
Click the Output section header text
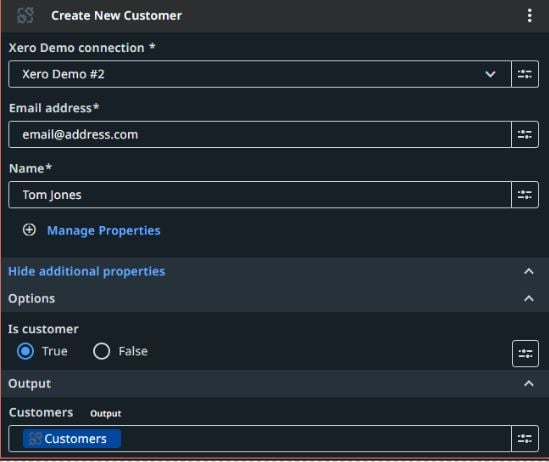[x=29, y=384]
